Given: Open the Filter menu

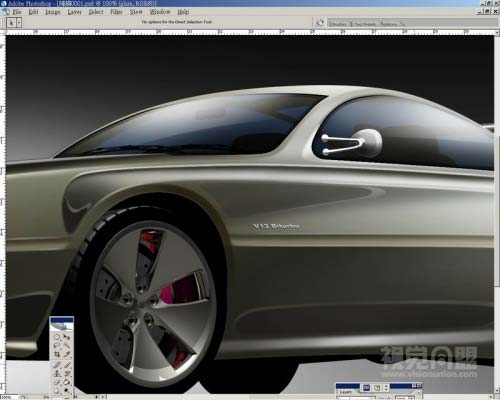Looking at the screenshot, I should coord(116,12).
